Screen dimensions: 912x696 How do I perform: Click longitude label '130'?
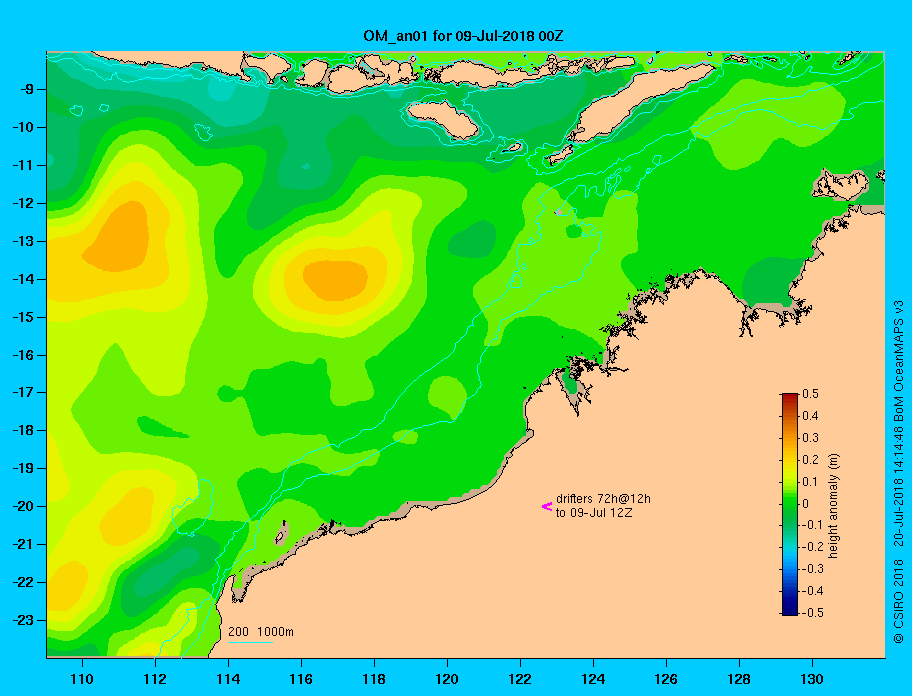click(812, 679)
